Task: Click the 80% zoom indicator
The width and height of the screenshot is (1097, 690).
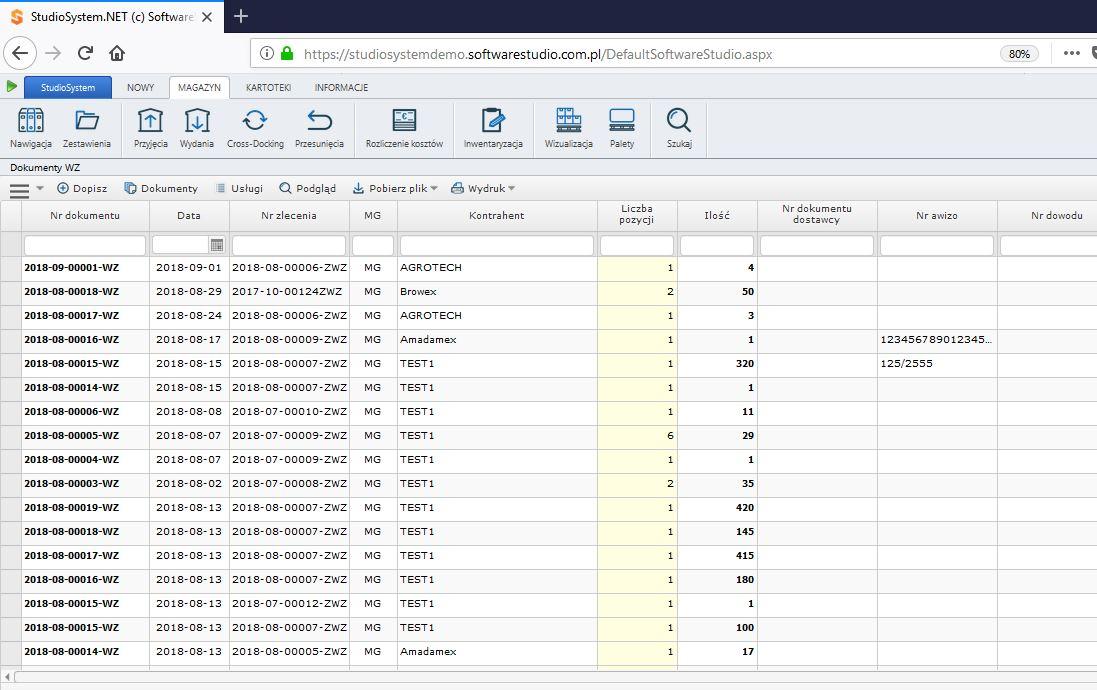Action: (1019, 54)
